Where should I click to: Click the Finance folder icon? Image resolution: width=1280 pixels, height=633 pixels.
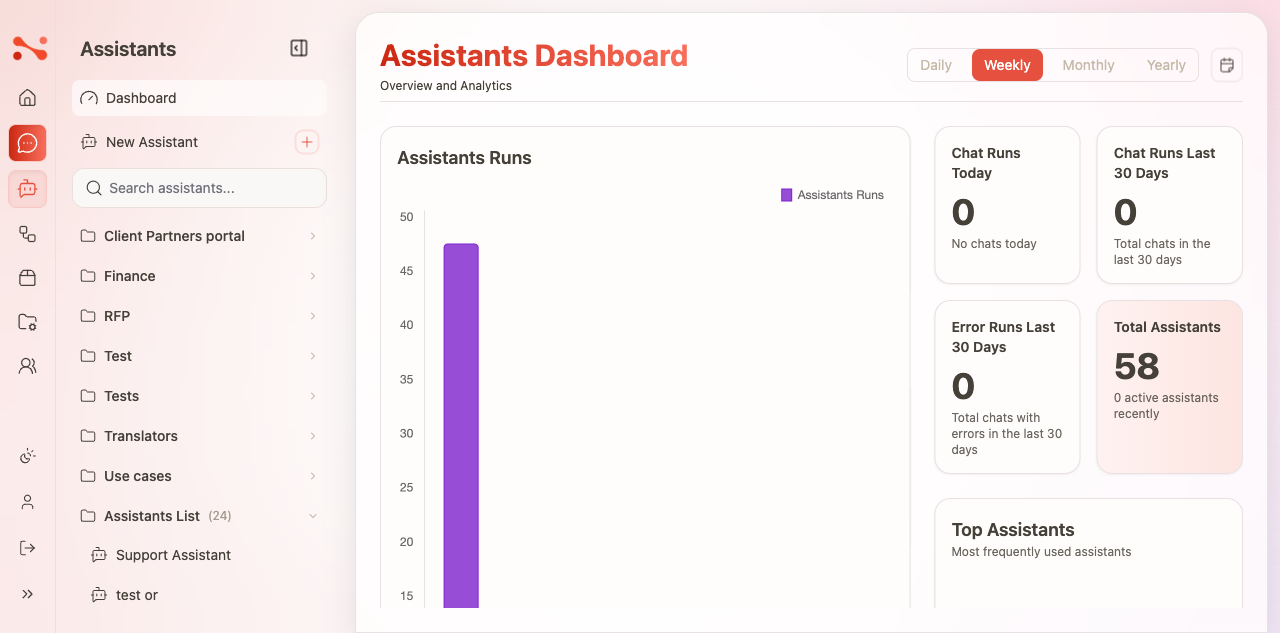(88, 276)
